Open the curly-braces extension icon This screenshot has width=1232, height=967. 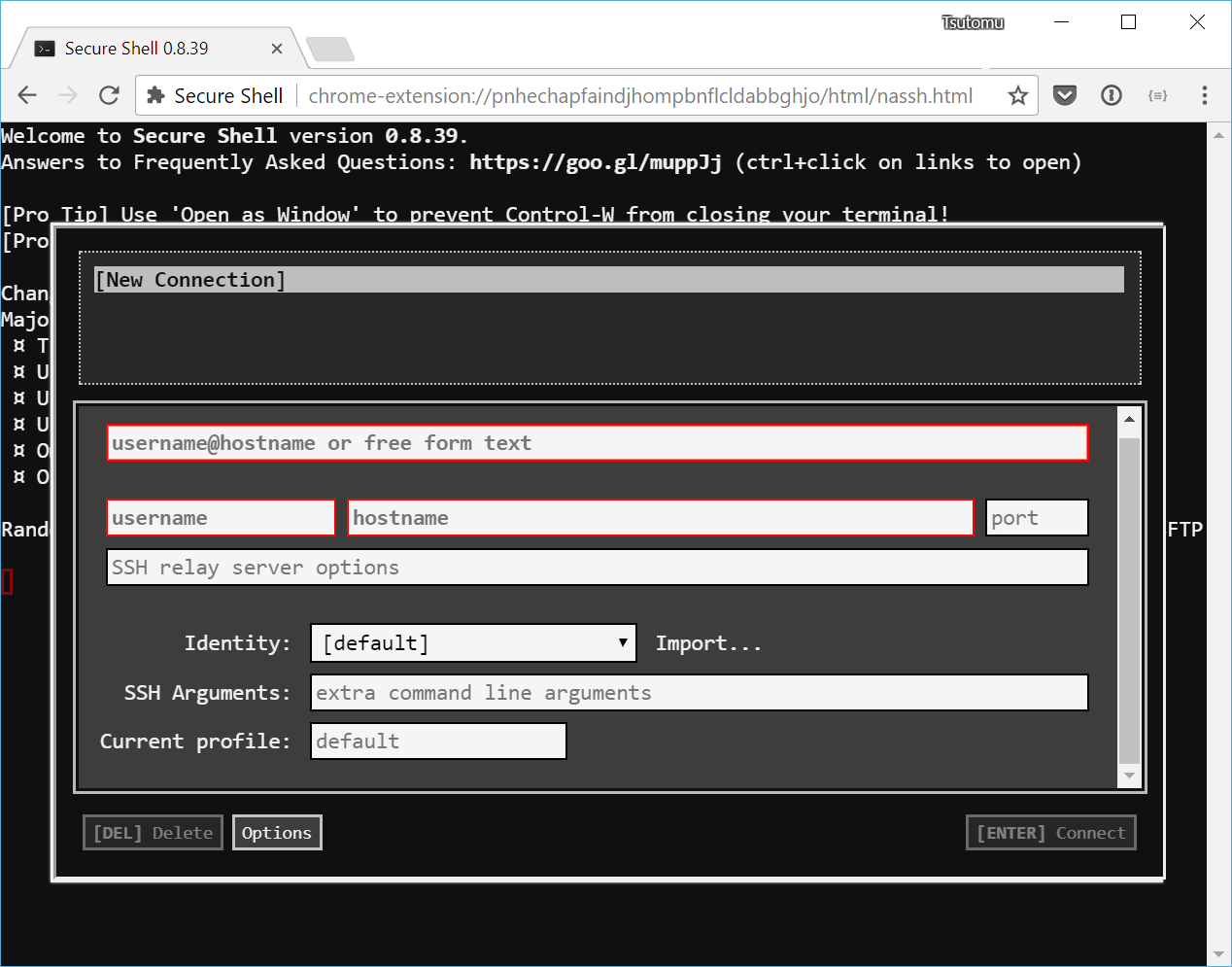pos(1157,95)
